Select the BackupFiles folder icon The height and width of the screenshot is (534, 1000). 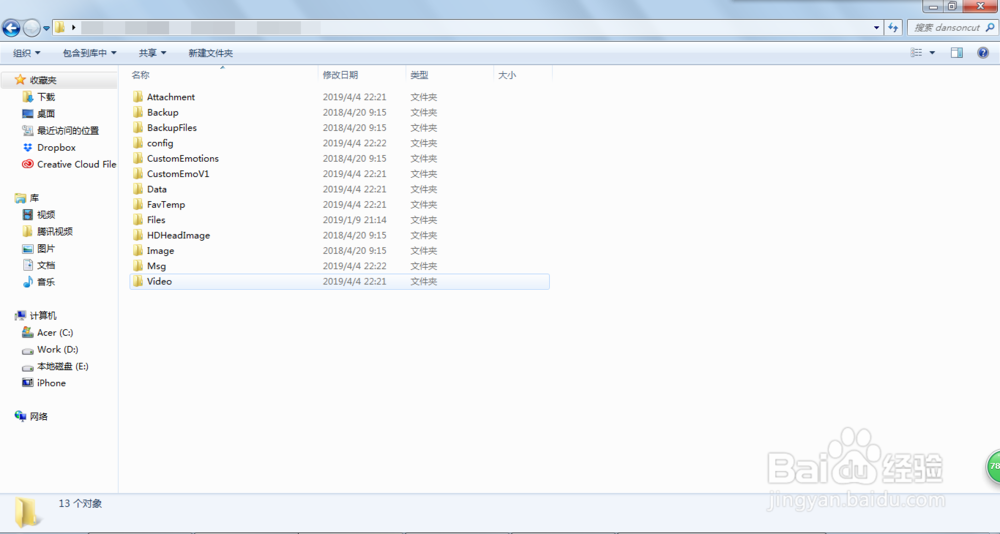coord(138,128)
